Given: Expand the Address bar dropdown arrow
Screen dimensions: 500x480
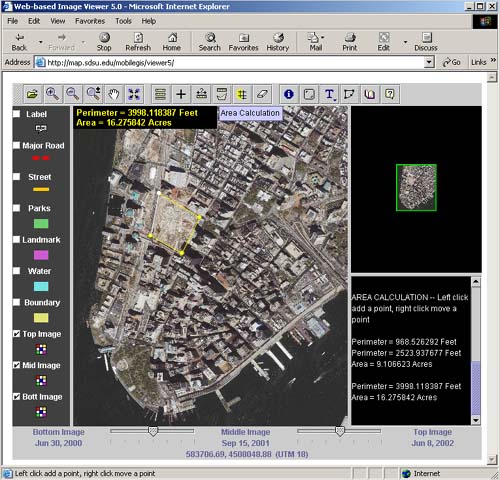Looking at the screenshot, I should (x=429, y=62).
